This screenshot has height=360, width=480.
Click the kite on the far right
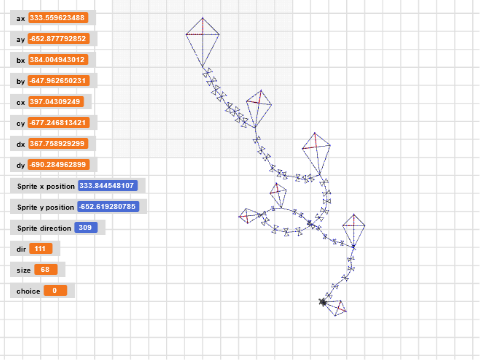point(354,231)
